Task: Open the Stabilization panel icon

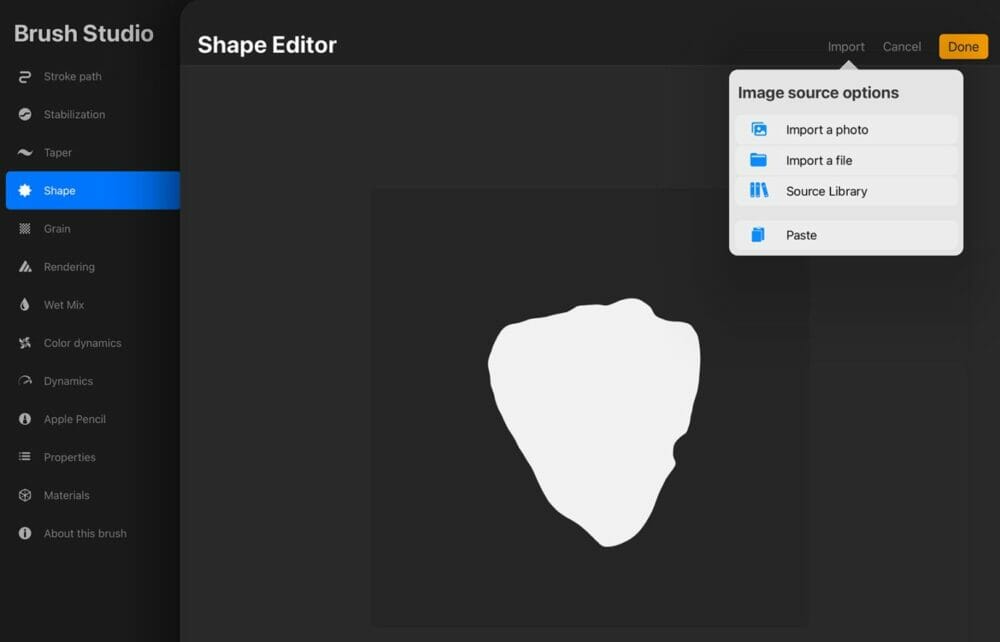Action: click(x=23, y=115)
